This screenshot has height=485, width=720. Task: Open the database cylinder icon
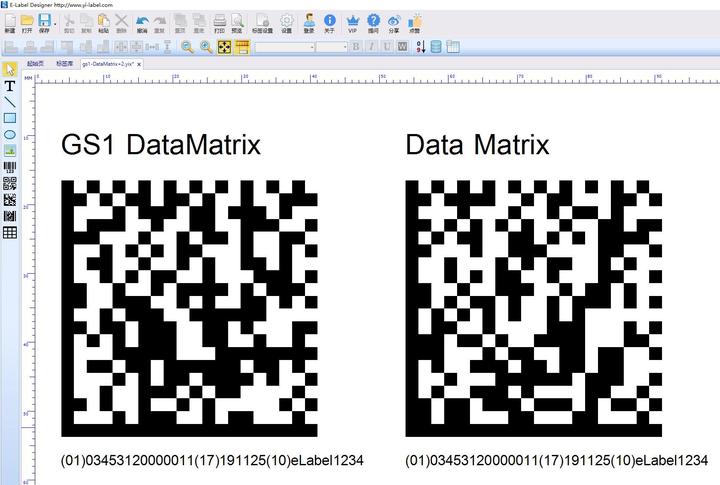tap(436, 47)
